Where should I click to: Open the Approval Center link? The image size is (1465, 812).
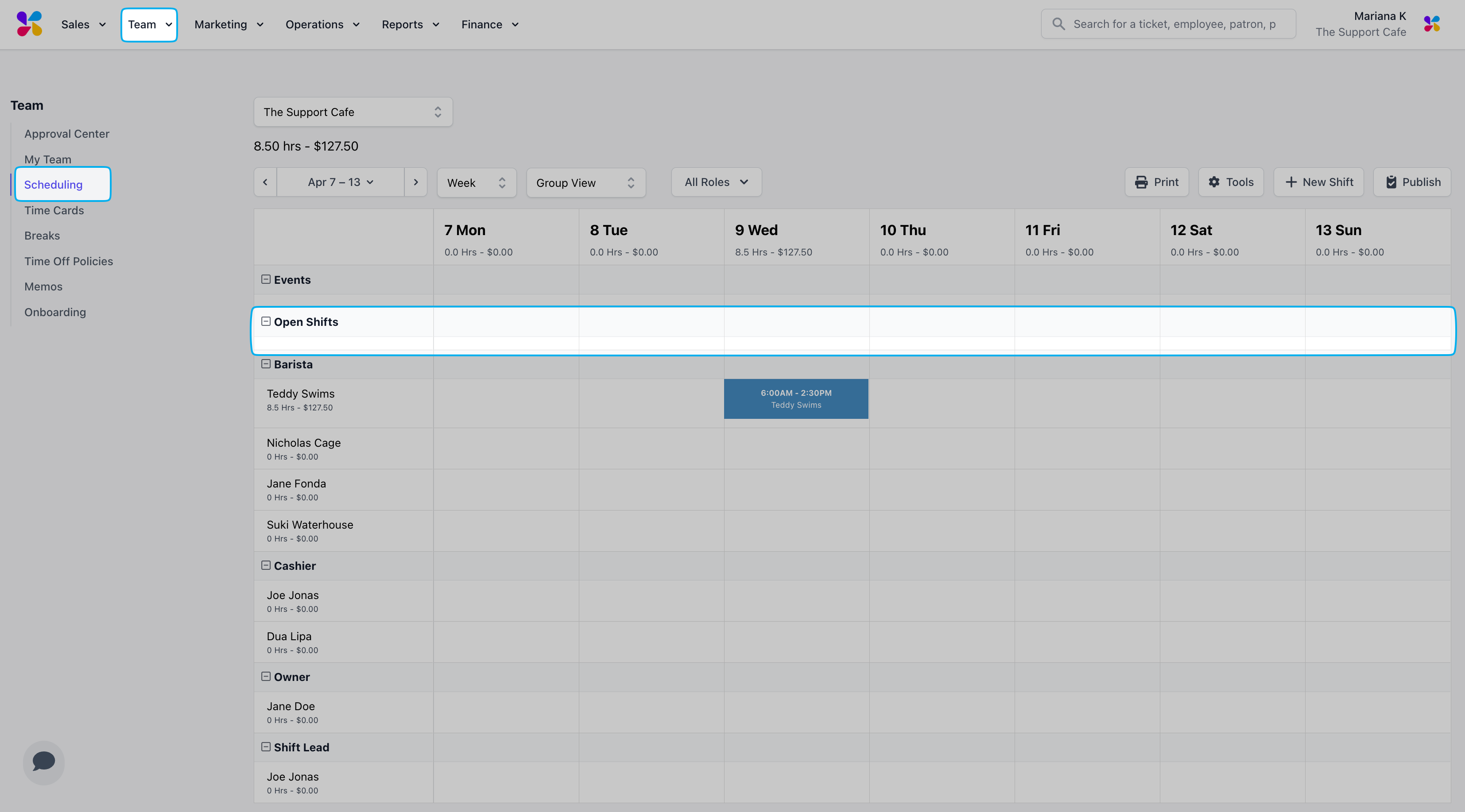[66, 134]
